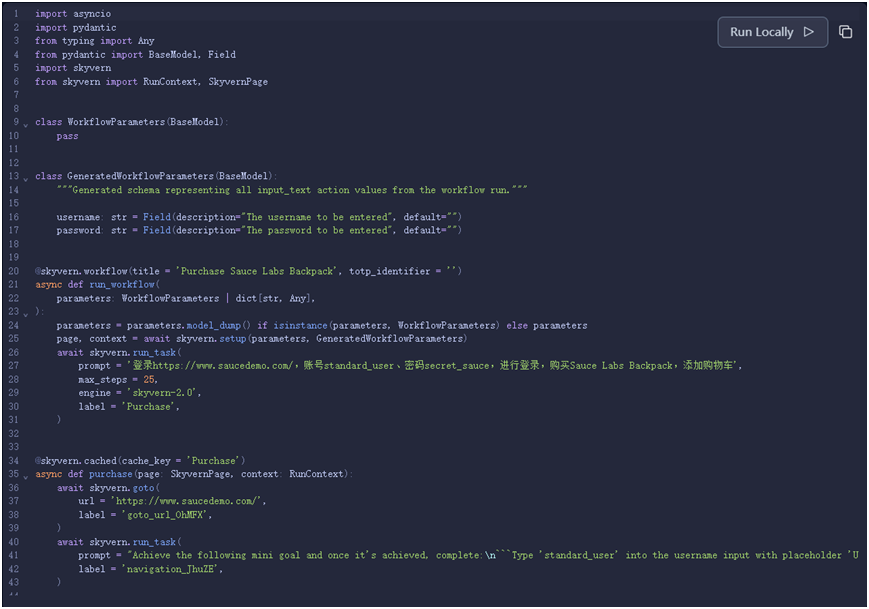
Task: Click the engine 'skyvern-2.0' line
Action: click(140, 393)
